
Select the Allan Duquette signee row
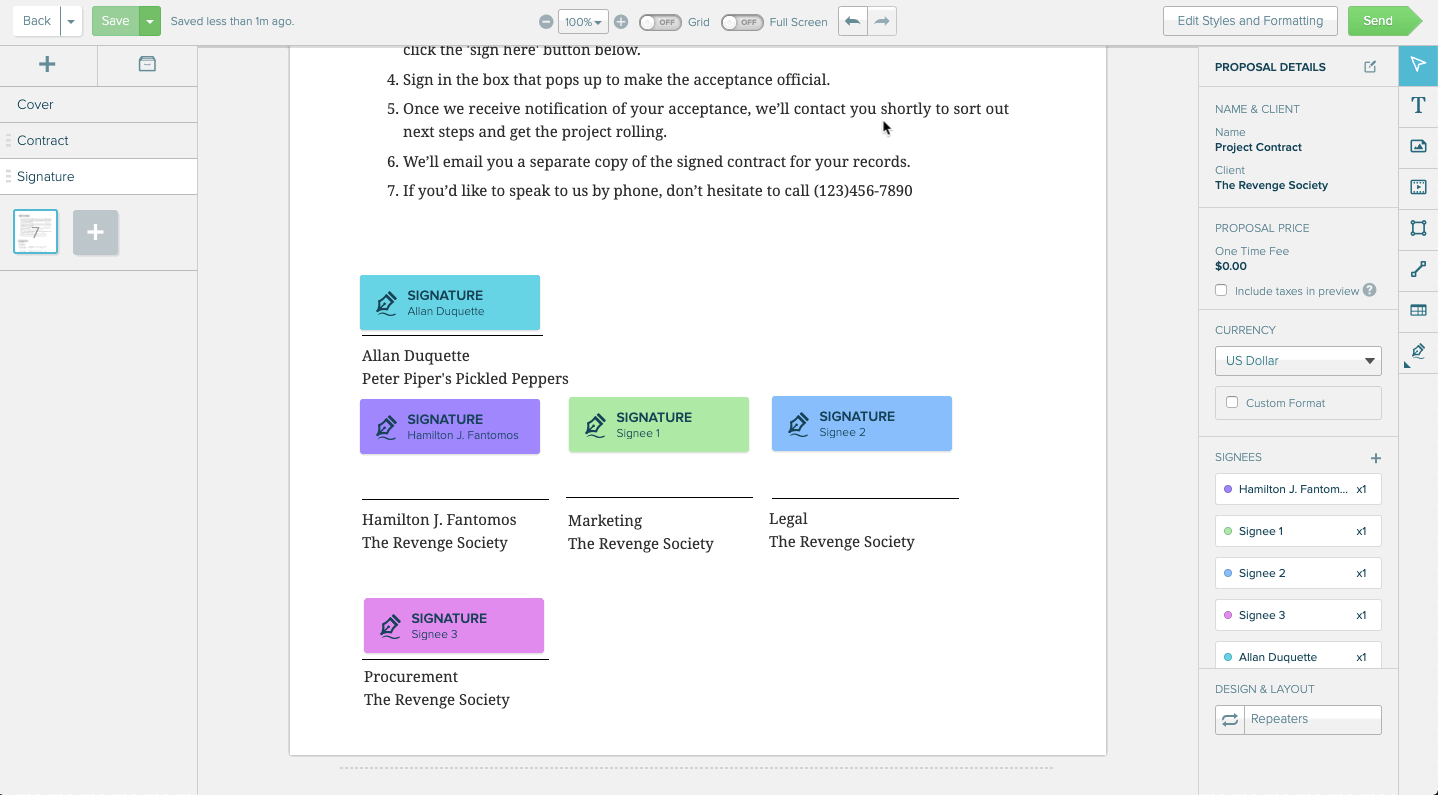[x=1298, y=655]
